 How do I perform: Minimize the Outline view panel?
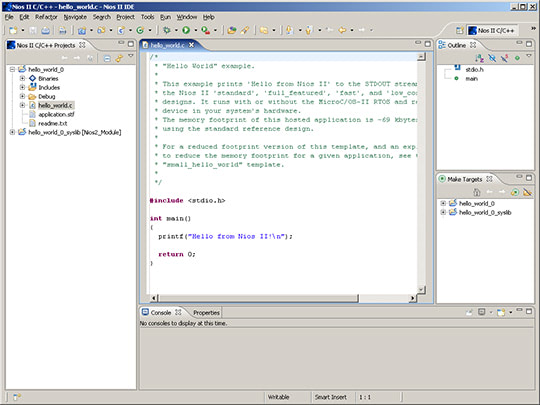[x=519, y=43]
